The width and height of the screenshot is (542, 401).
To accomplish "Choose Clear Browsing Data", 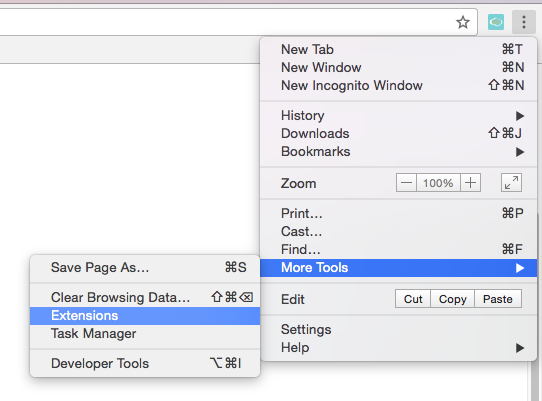I will pos(145,297).
